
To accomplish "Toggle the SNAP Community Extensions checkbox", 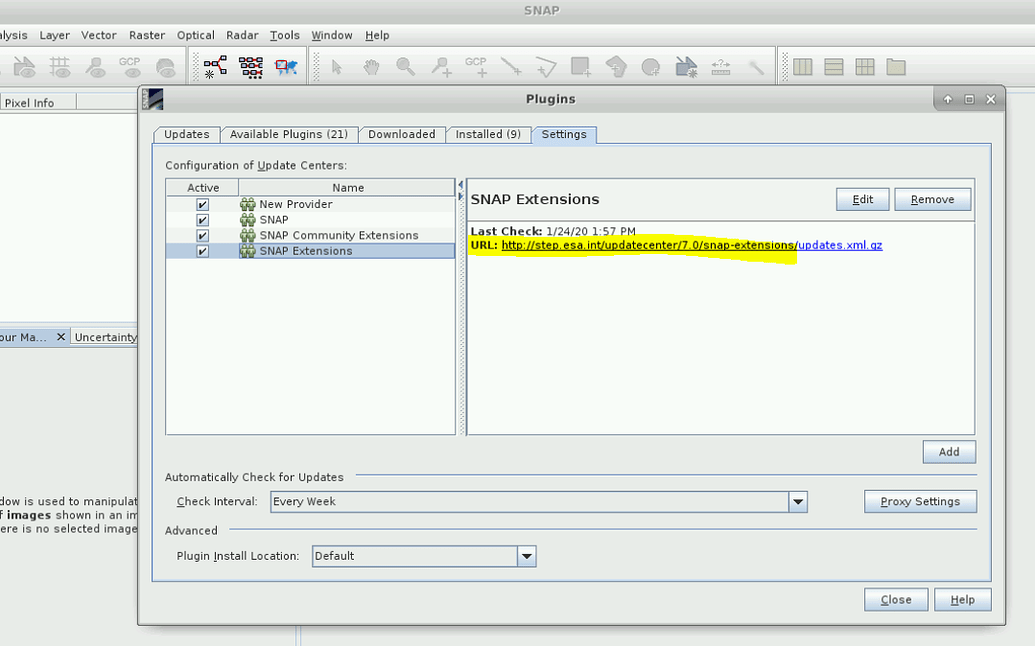I will (202, 235).
